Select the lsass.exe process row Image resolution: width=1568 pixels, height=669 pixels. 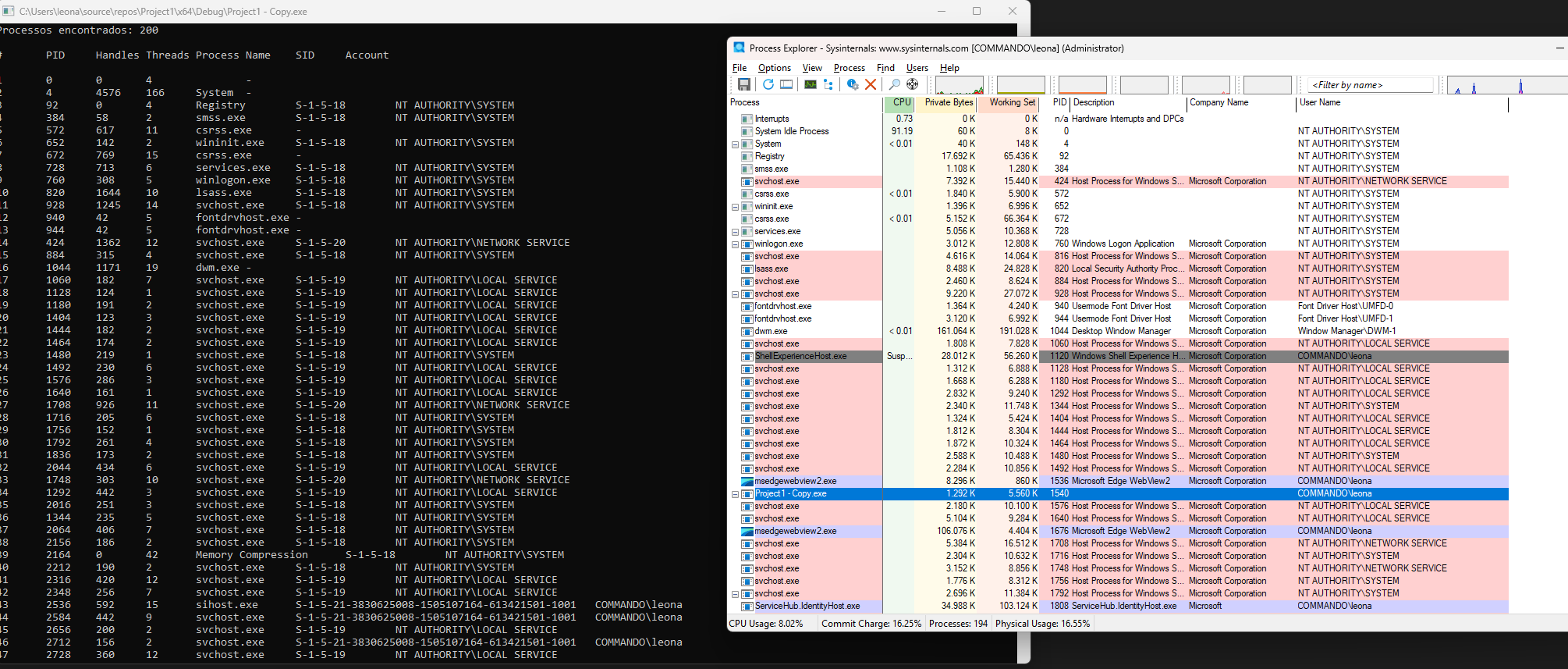point(771,269)
